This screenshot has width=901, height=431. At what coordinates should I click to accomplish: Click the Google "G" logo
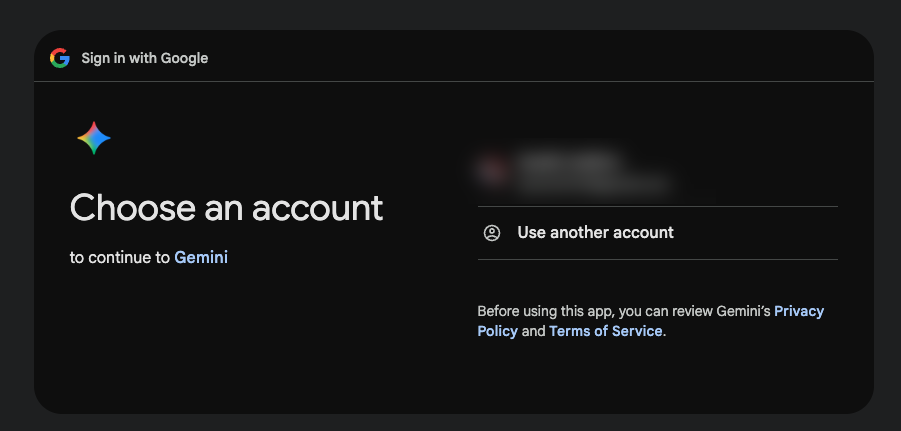pyautogui.click(x=60, y=58)
